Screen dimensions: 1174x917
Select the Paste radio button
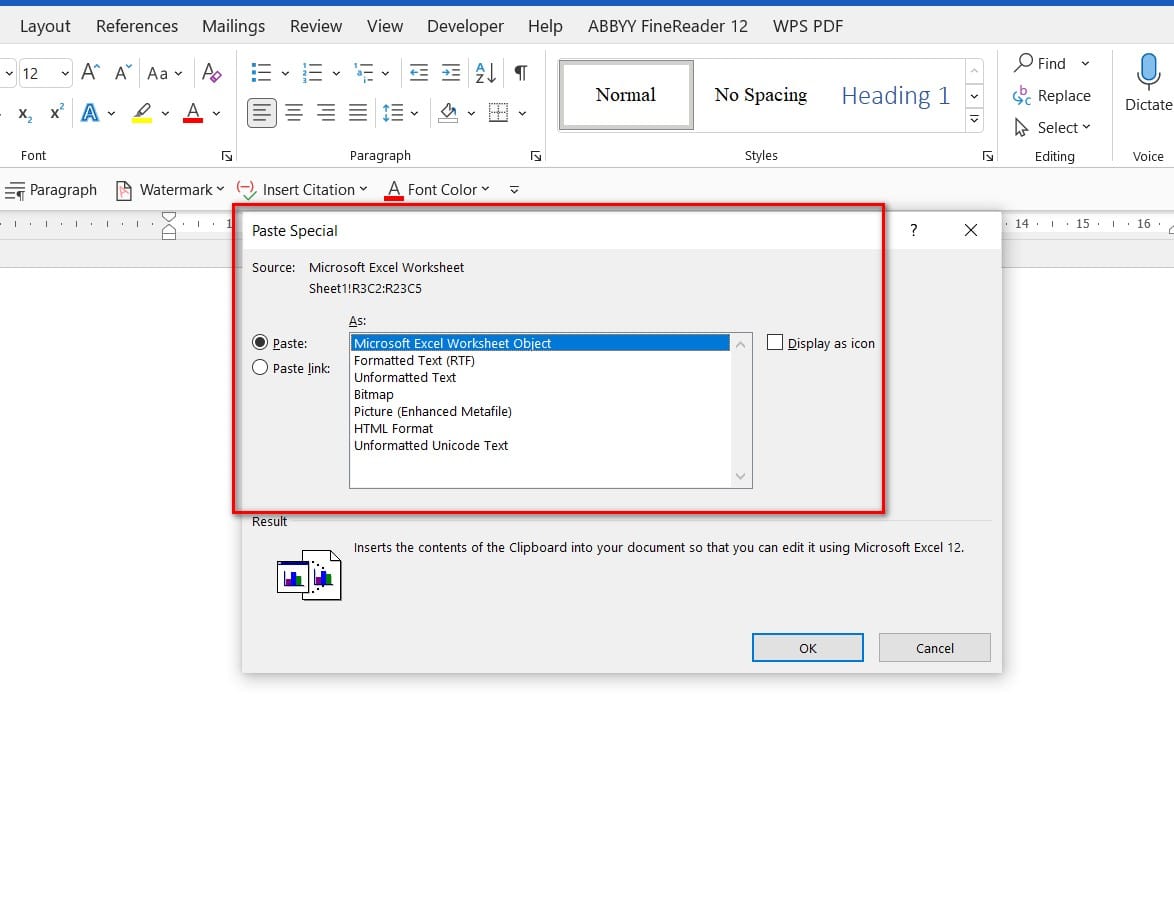click(x=260, y=343)
